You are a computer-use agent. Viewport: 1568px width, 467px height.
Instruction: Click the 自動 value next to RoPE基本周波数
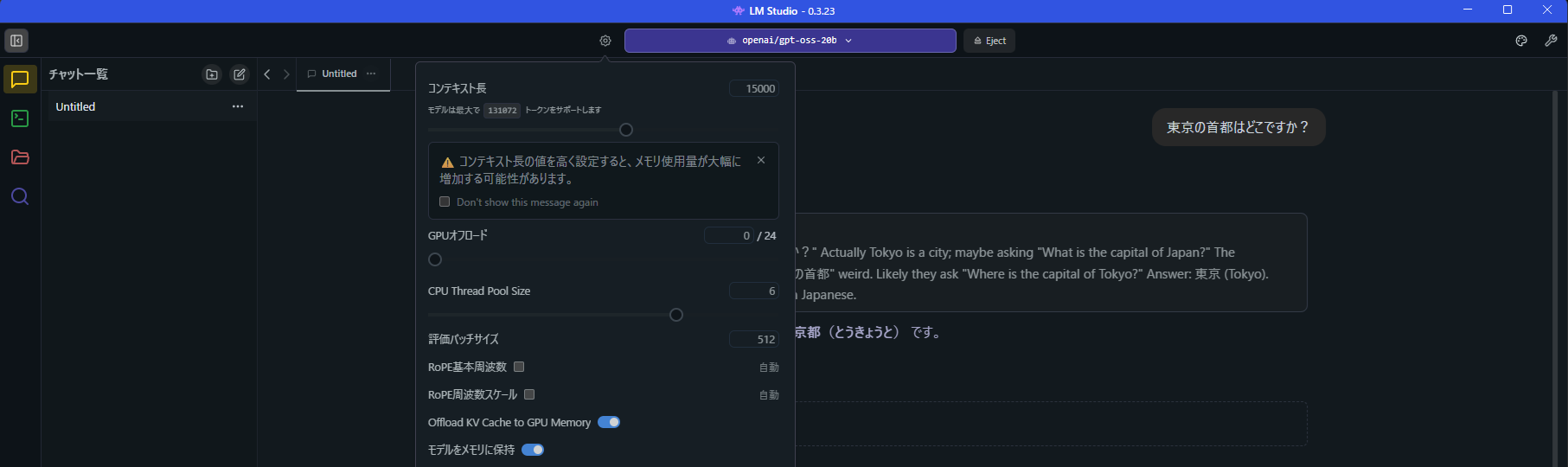click(769, 367)
